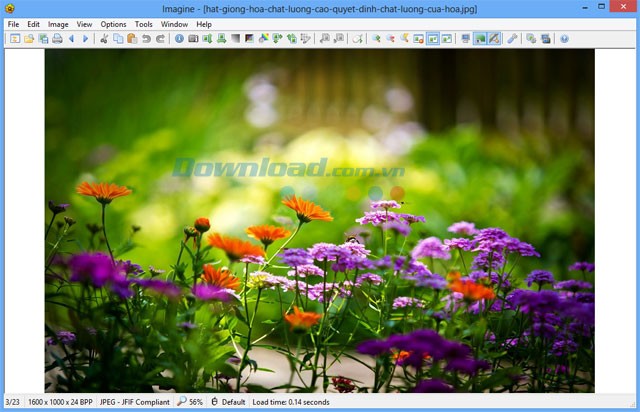
Task: Go to next image with right arrow
Action: click(x=85, y=39)
